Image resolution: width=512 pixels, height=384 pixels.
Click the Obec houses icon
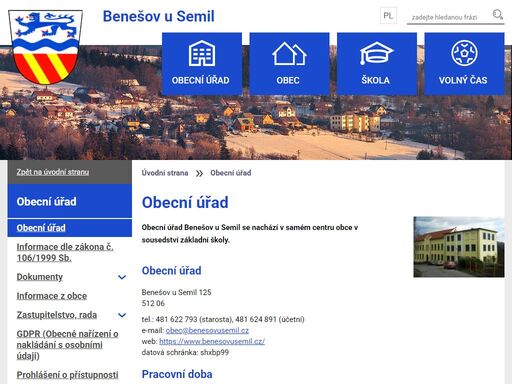(289, 53)
